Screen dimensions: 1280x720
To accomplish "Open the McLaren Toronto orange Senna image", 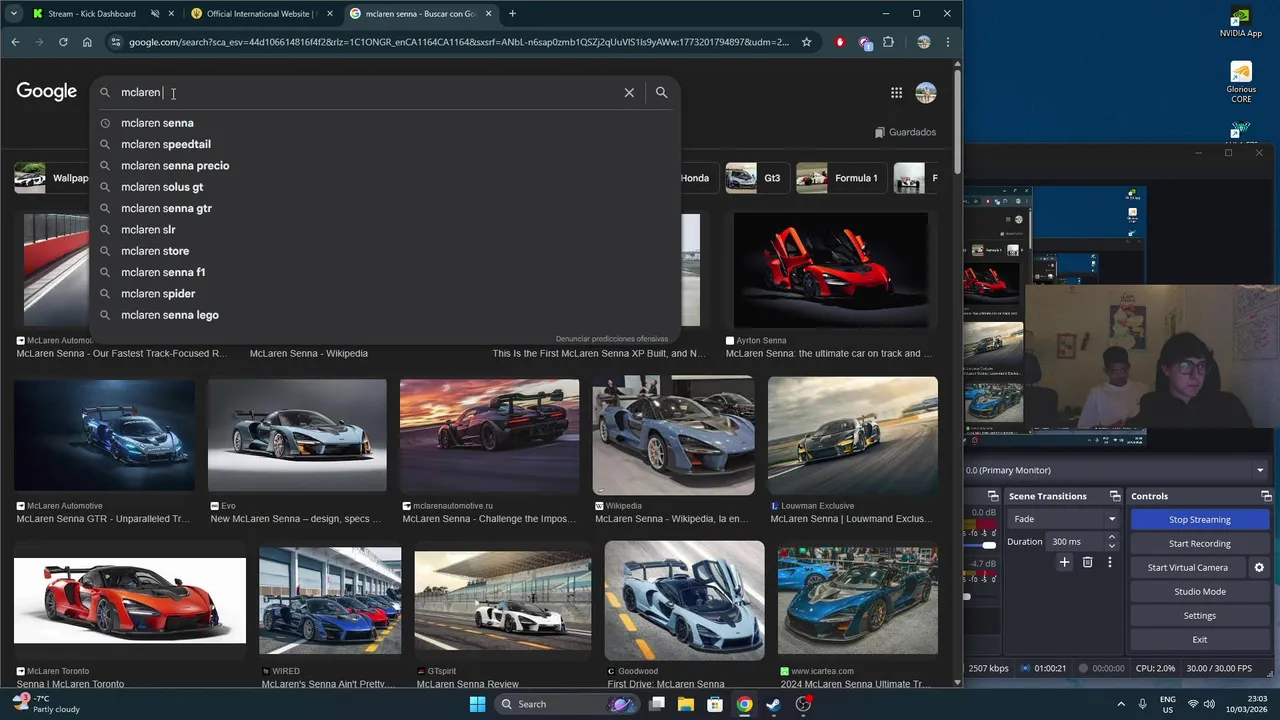I will pos(130,601).
